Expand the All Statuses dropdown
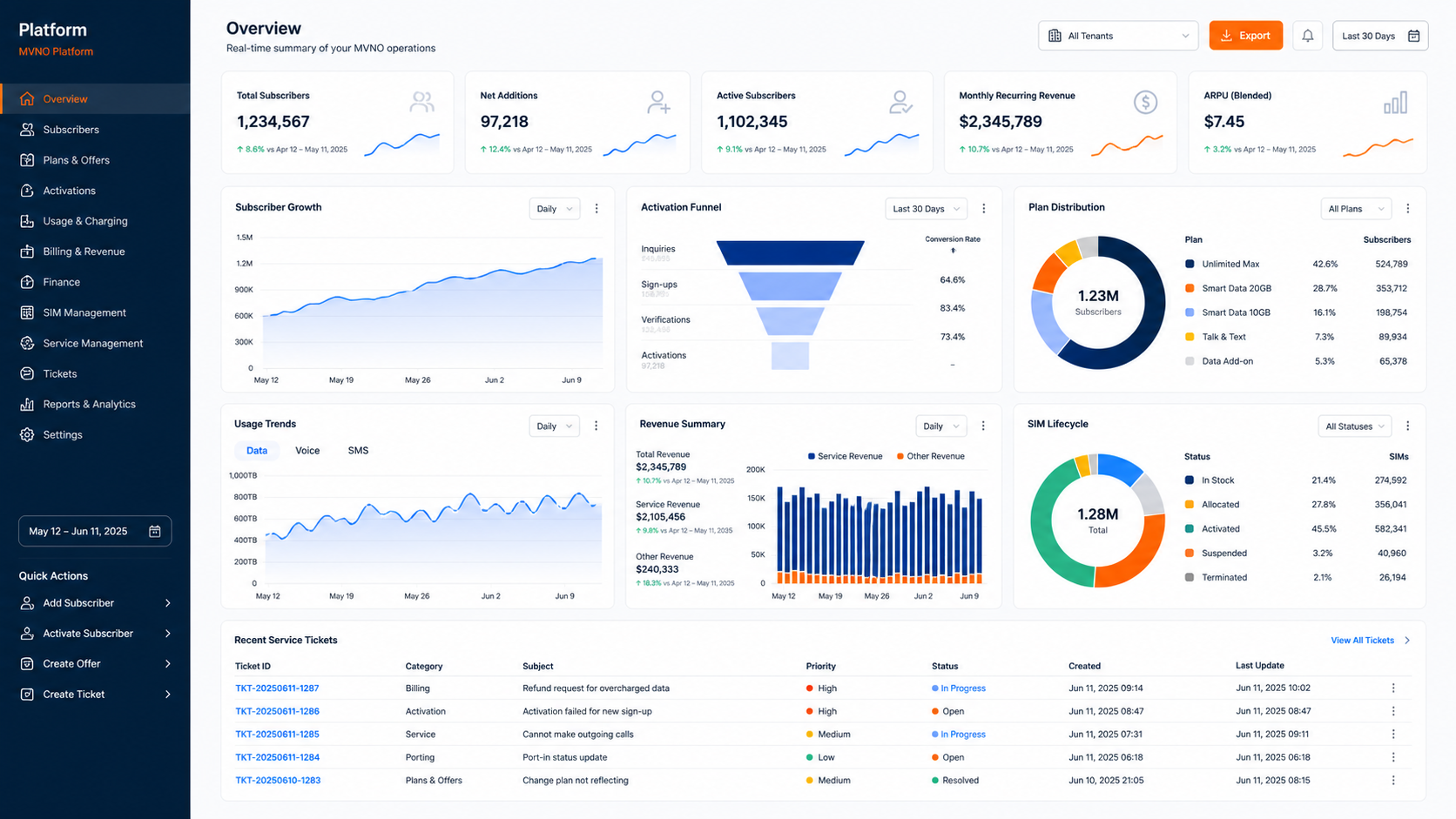The image size is (1456, 819). pyautogui.click(x=1354, y=426)
